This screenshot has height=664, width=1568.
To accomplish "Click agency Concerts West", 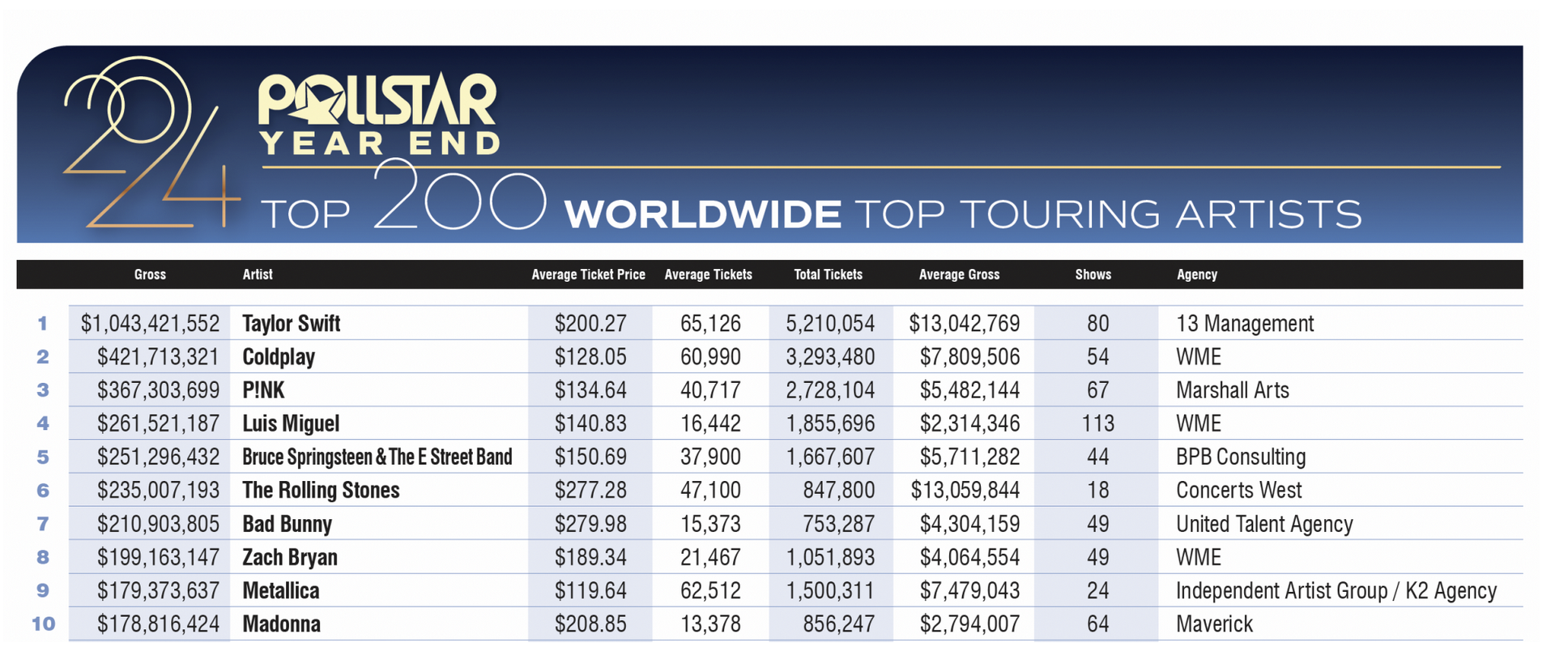I will point(1238,490).
